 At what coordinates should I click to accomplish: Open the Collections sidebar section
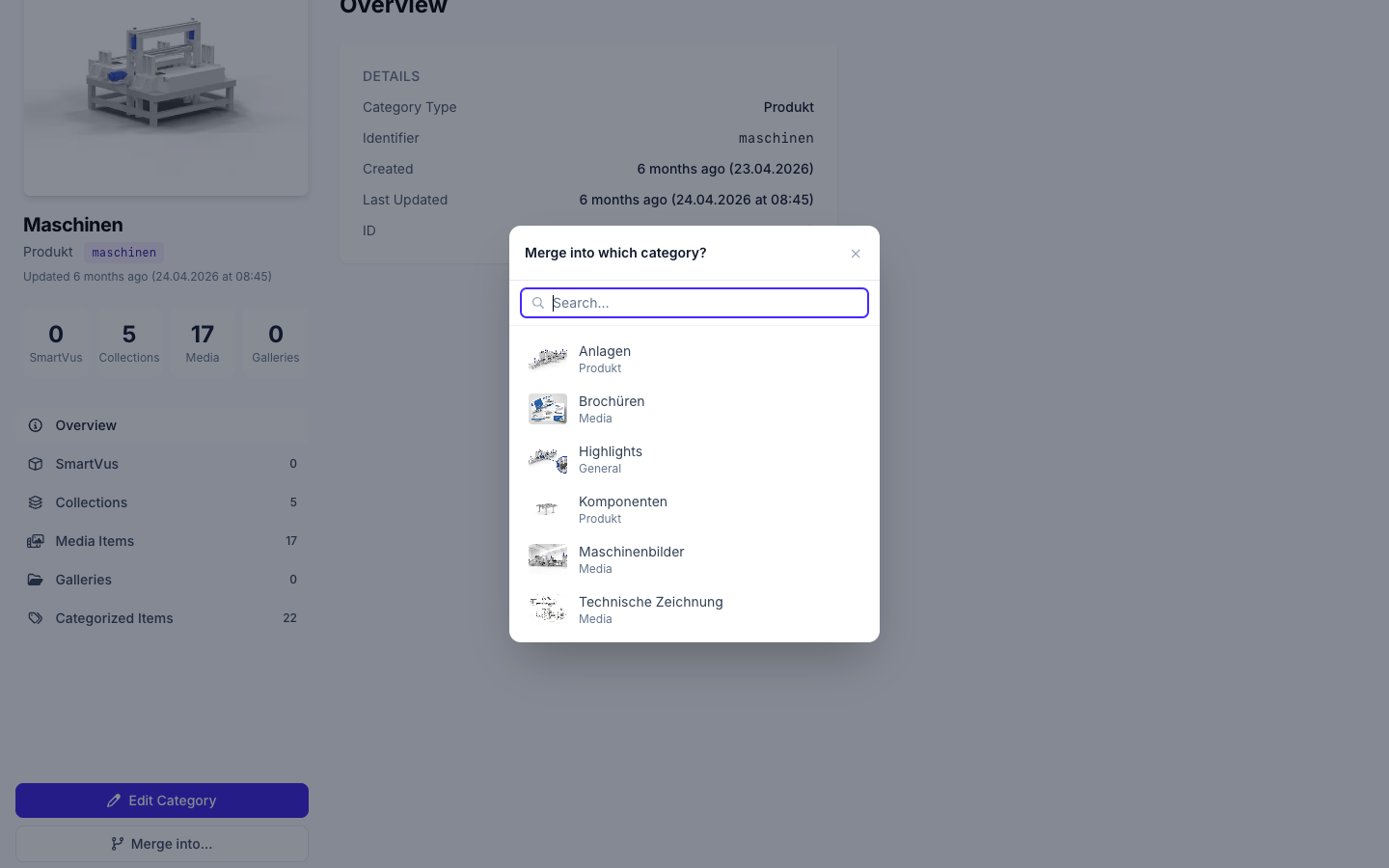[162, 502]
